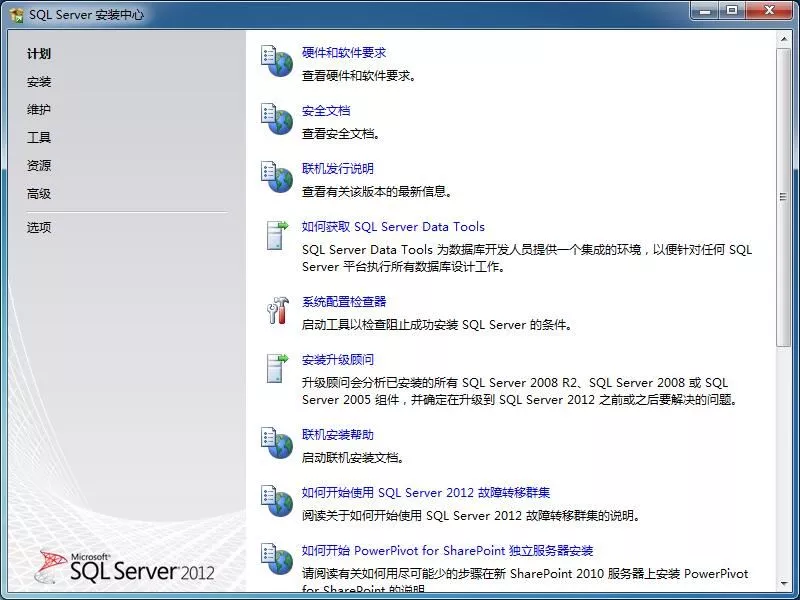Click the globe icon beside PowerPivot for SharePoint link

coord(277,559)
